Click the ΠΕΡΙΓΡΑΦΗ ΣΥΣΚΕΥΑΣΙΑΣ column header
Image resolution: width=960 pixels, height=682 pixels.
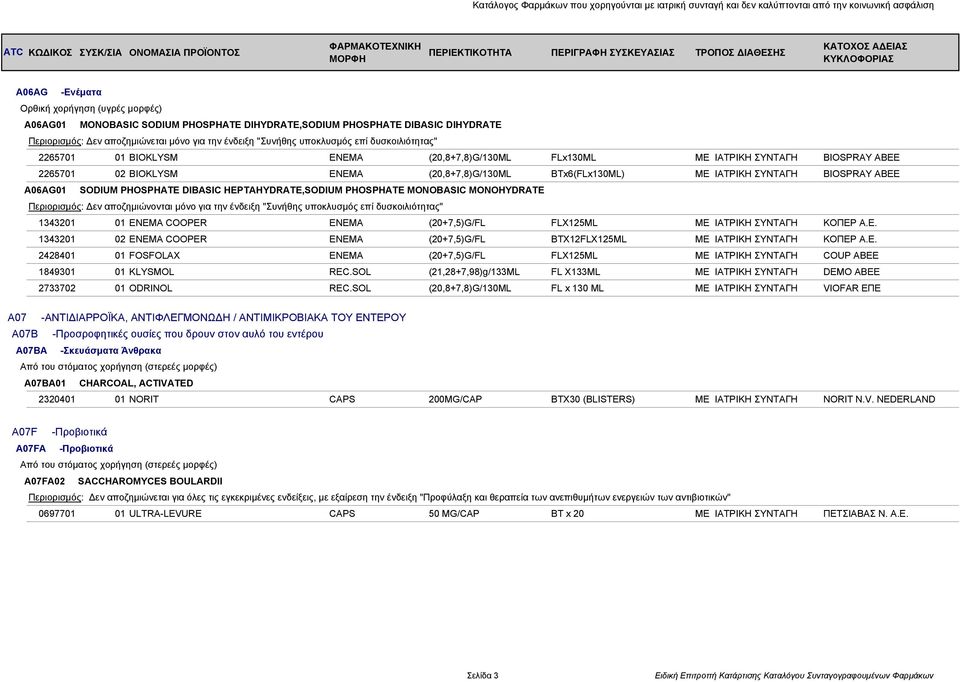tap(612, 53)
